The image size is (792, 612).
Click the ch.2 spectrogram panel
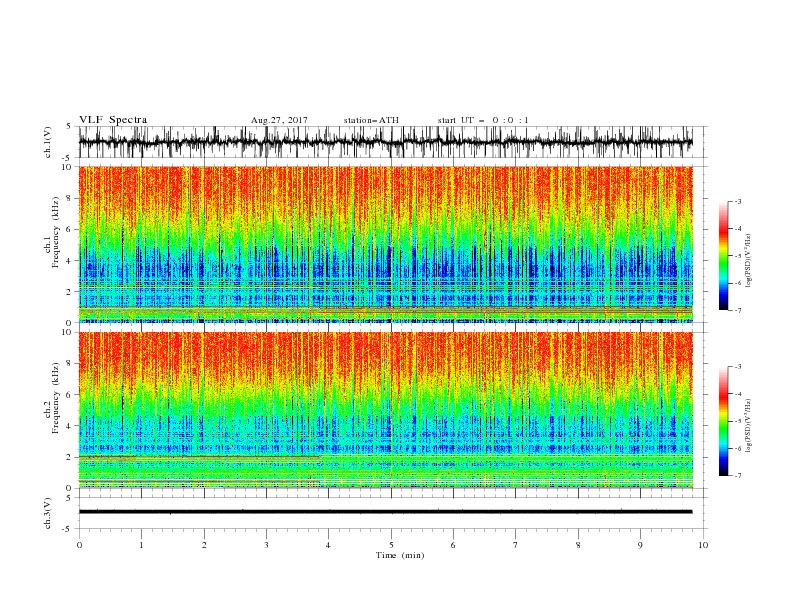tap(385, 410)
